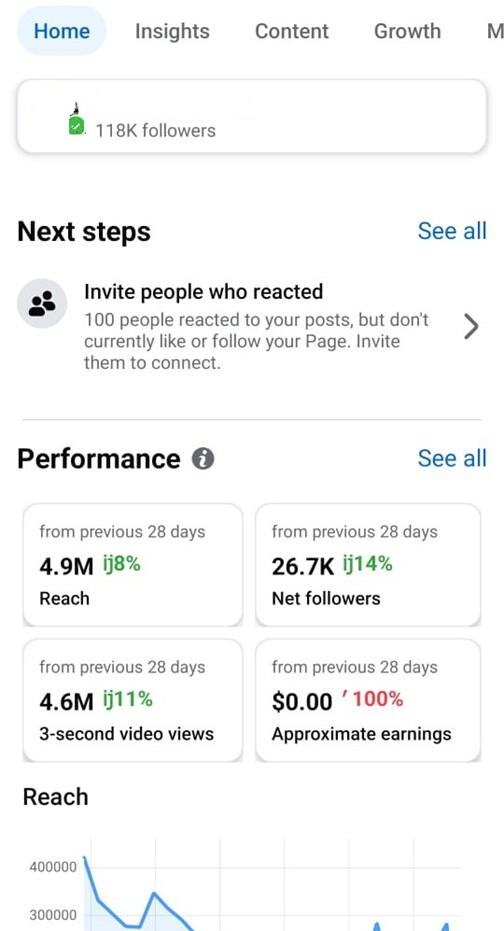Viewport: 504px width, 931px height.
Task: Click the peak point on Reach chart
Action: tap(85, 857)
